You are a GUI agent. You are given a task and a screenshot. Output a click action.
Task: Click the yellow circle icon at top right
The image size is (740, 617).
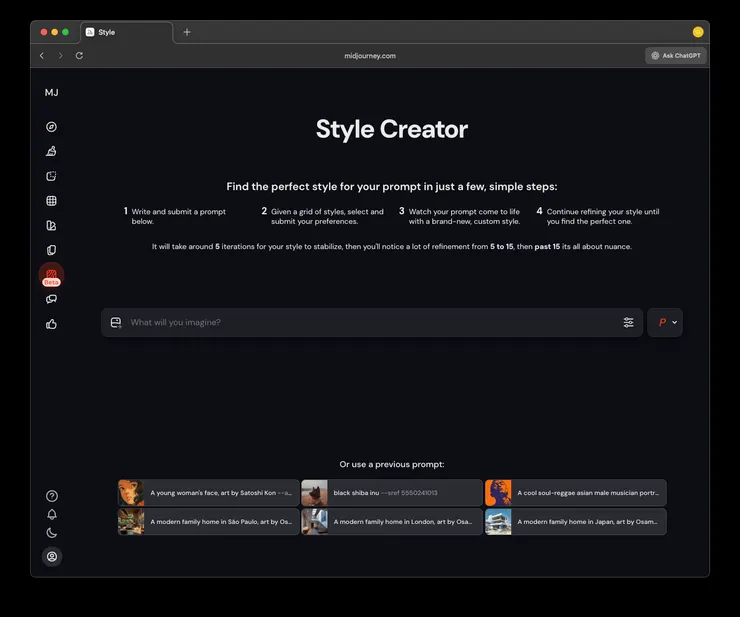point(698,32)
